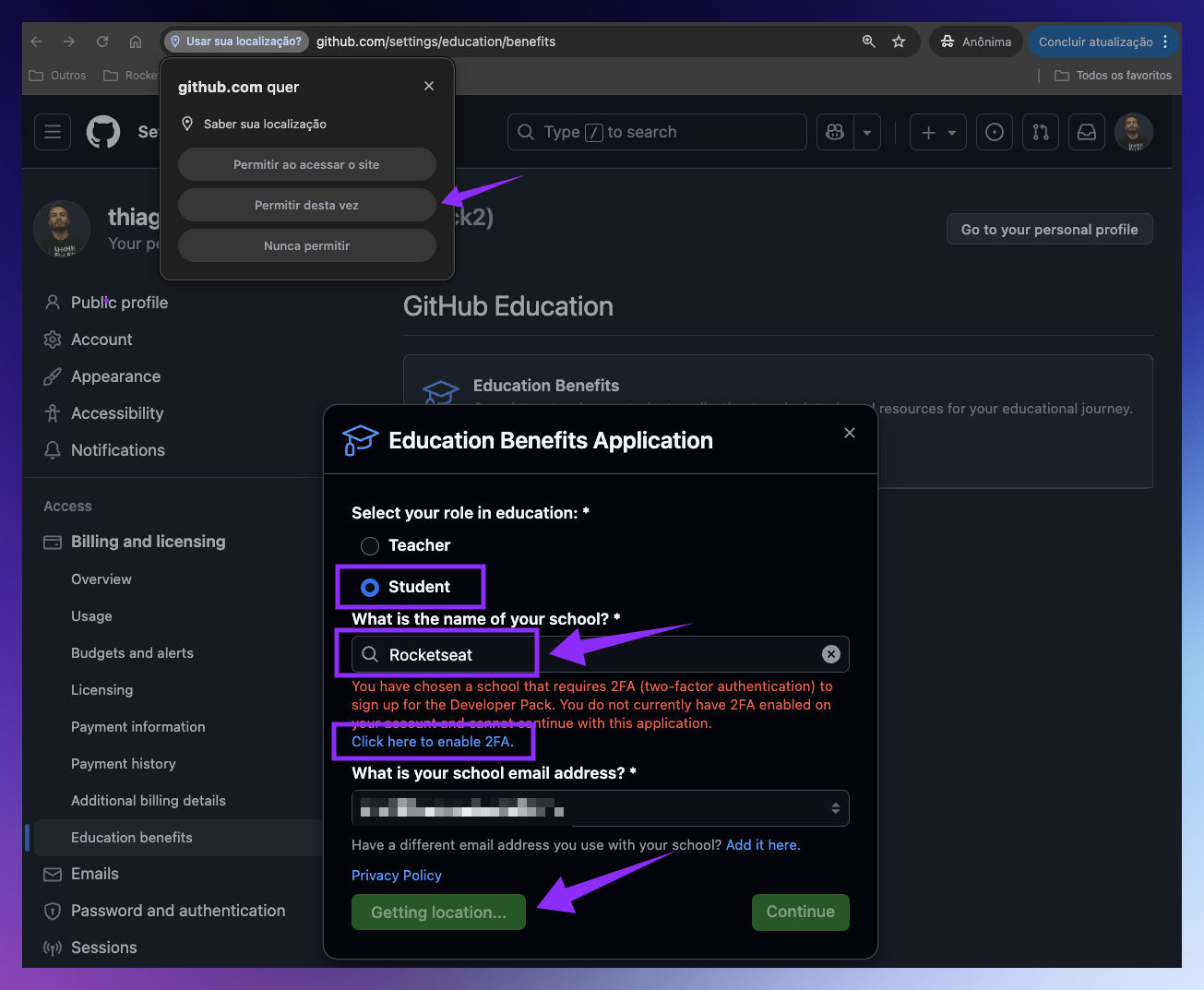Open the Anônima incognito profile indicator

975,42
